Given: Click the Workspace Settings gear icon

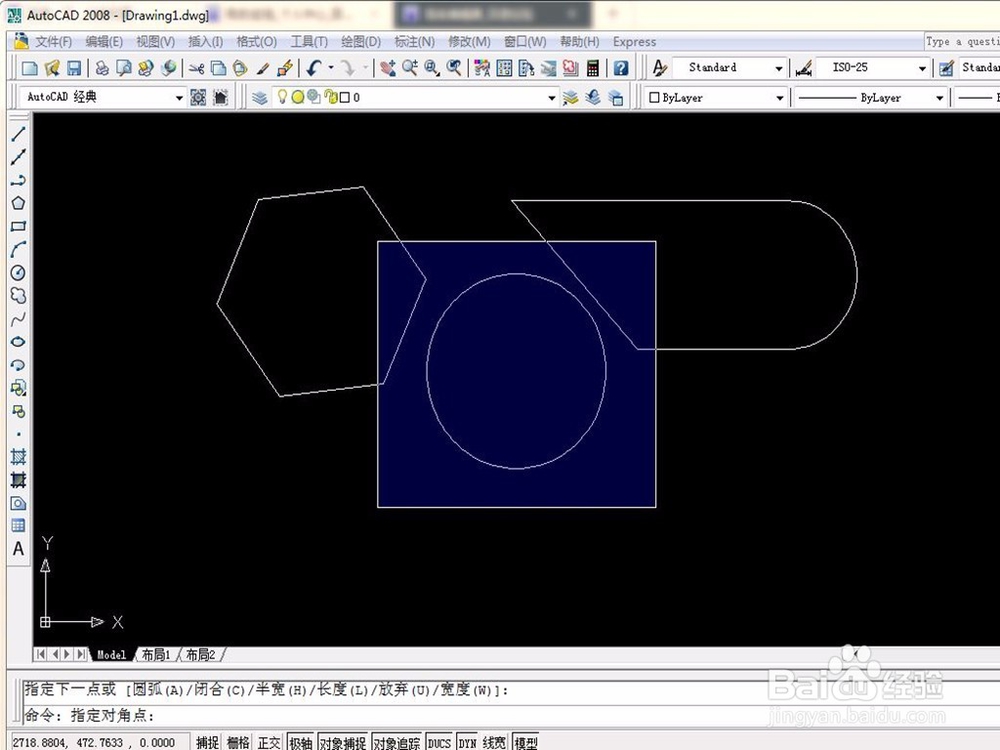Looking at the screenshot, I should 198,98.
